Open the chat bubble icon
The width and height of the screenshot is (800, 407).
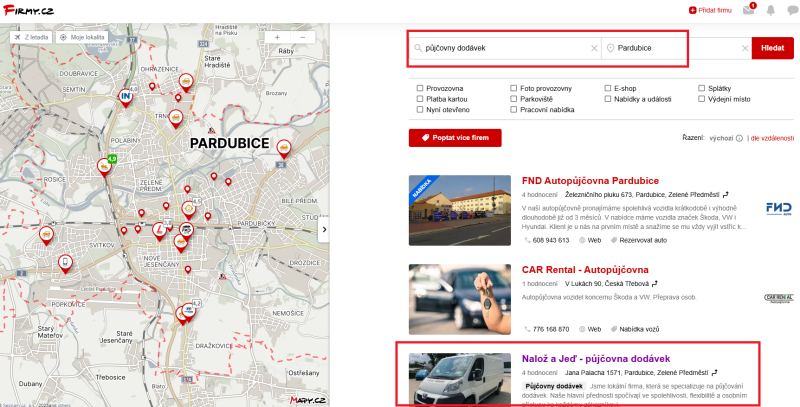click(x=792, y=11)
